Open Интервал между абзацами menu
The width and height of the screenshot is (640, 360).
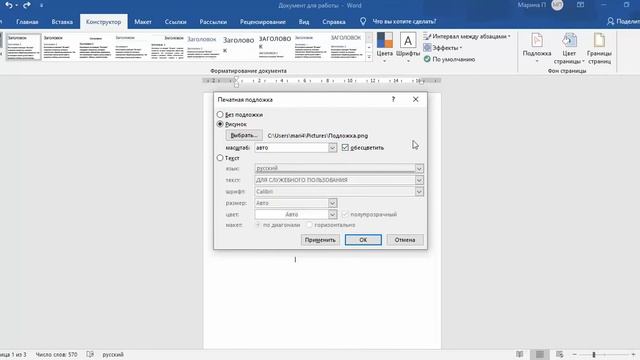point(467,36)
